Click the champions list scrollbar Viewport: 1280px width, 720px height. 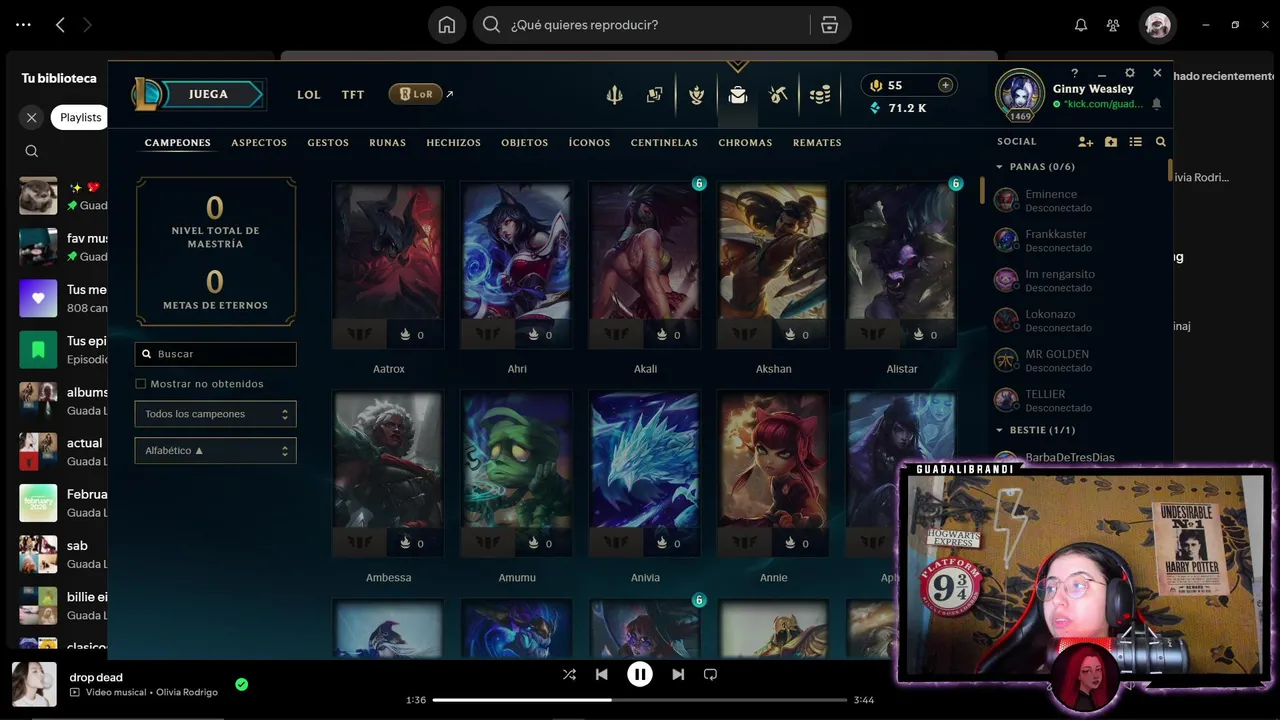tap(983, 190)
